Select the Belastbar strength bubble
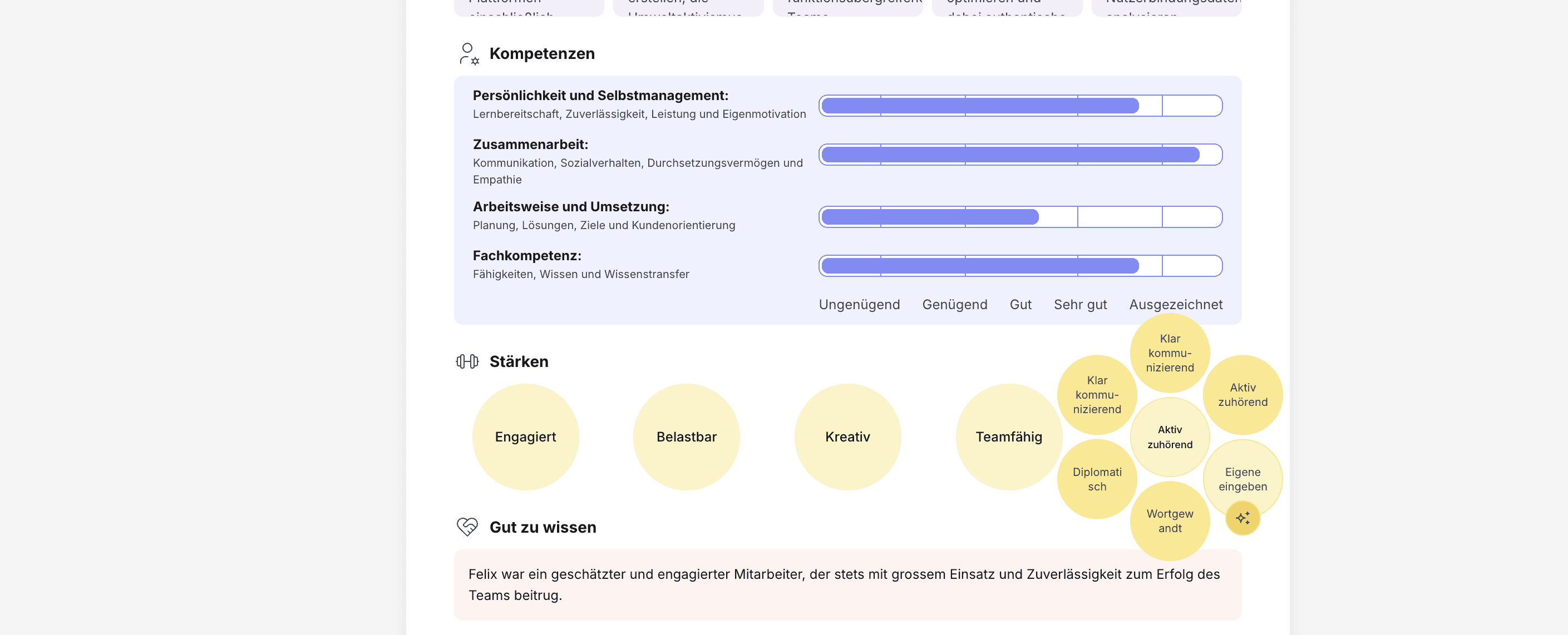1568x635 pixels. [x=686, y=436]
